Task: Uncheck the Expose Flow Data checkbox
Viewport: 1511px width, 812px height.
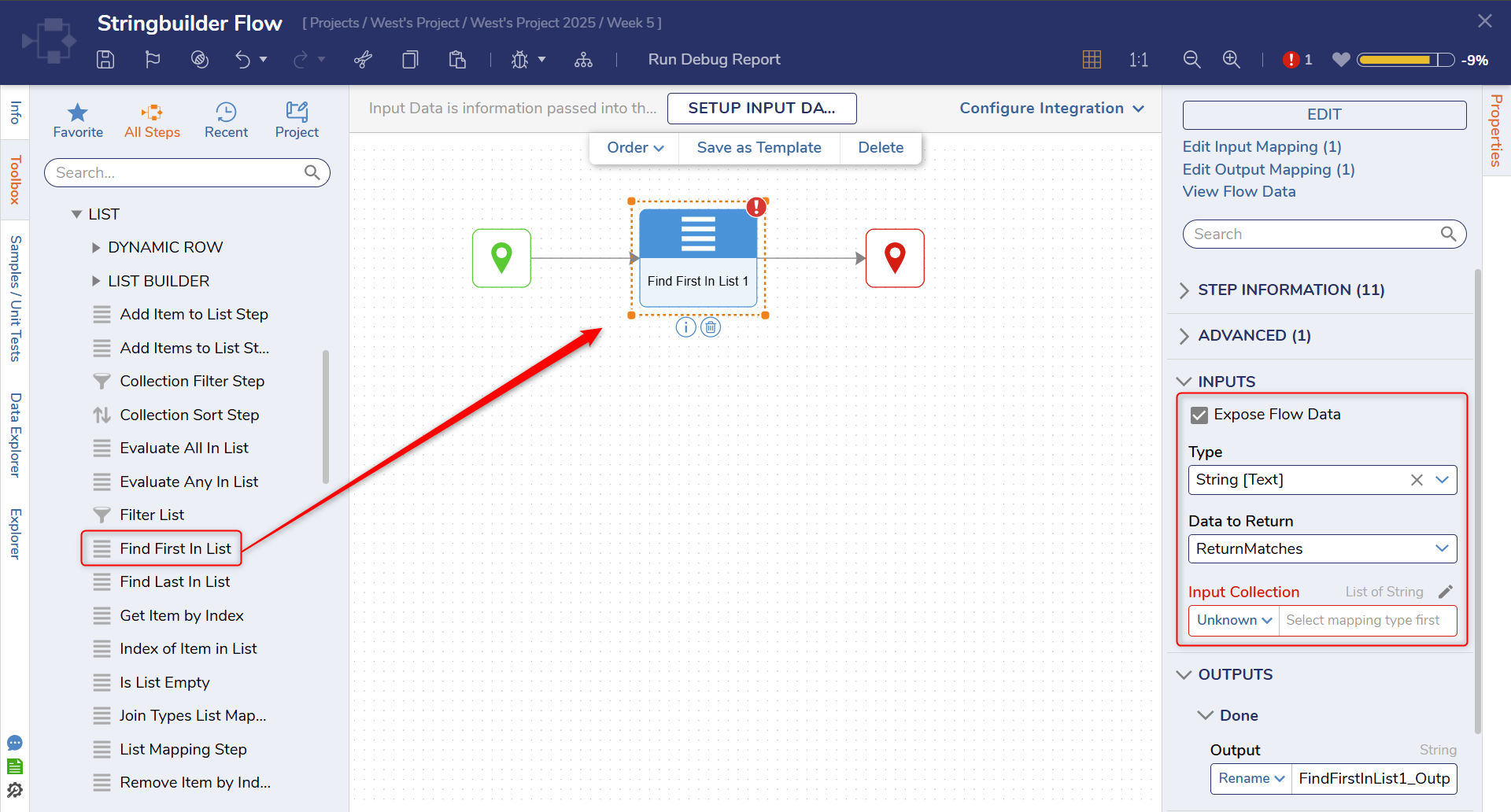Action: 1199,415
